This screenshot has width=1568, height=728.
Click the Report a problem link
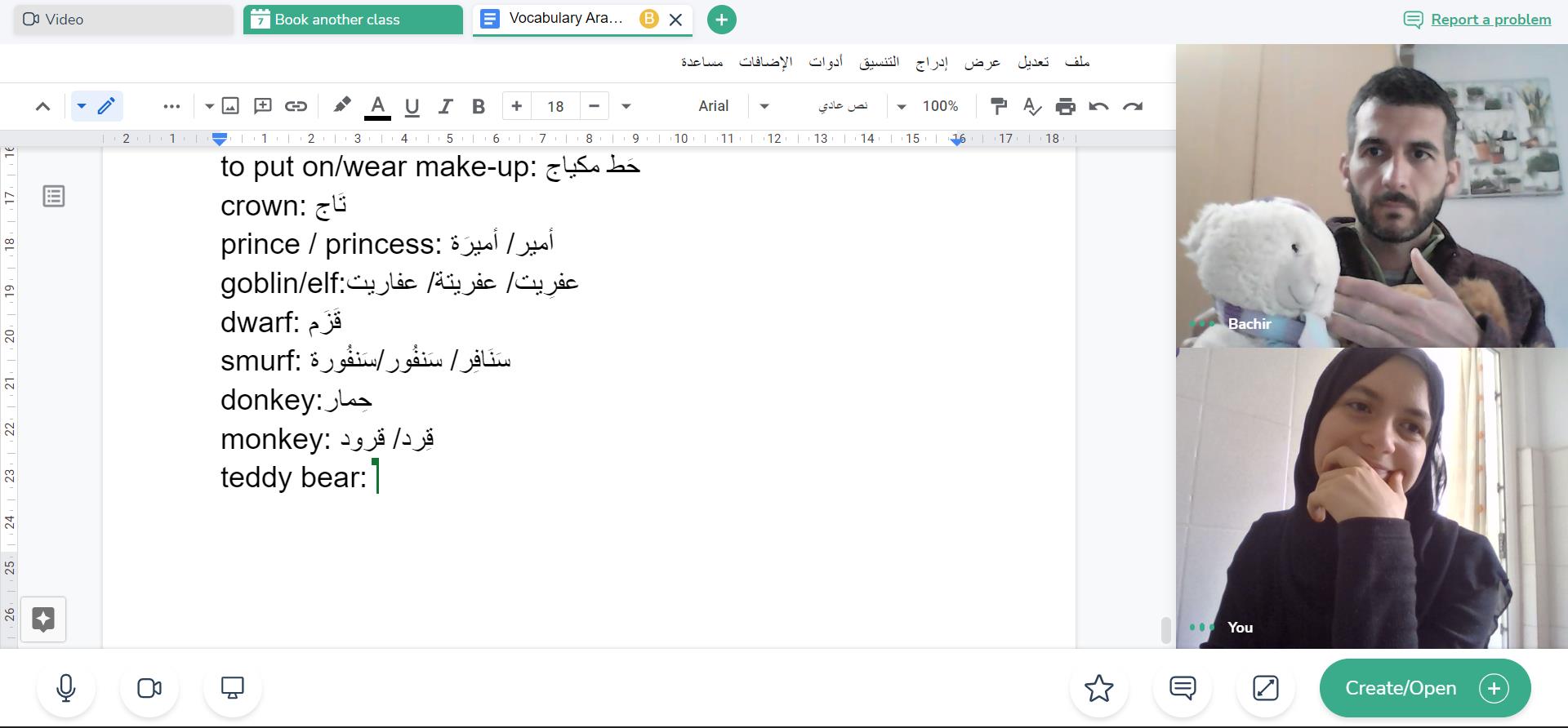click(1490, 20)
